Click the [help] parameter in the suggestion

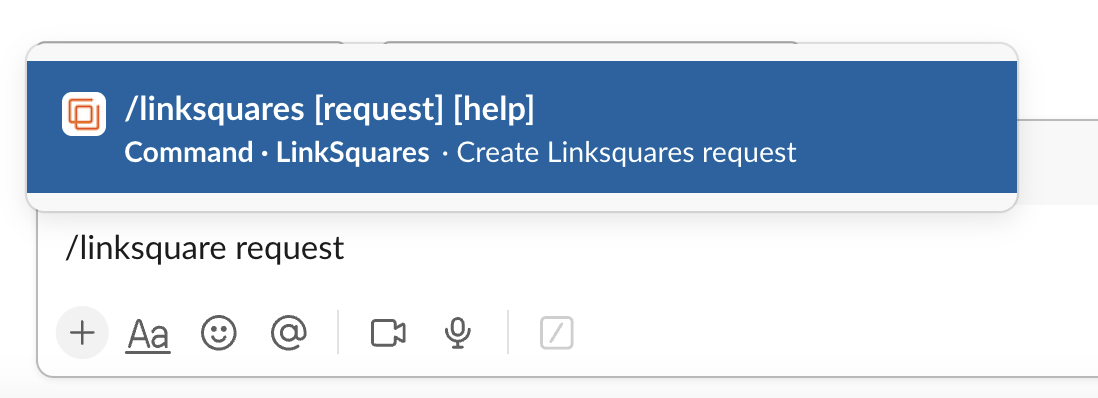(494, 109)
